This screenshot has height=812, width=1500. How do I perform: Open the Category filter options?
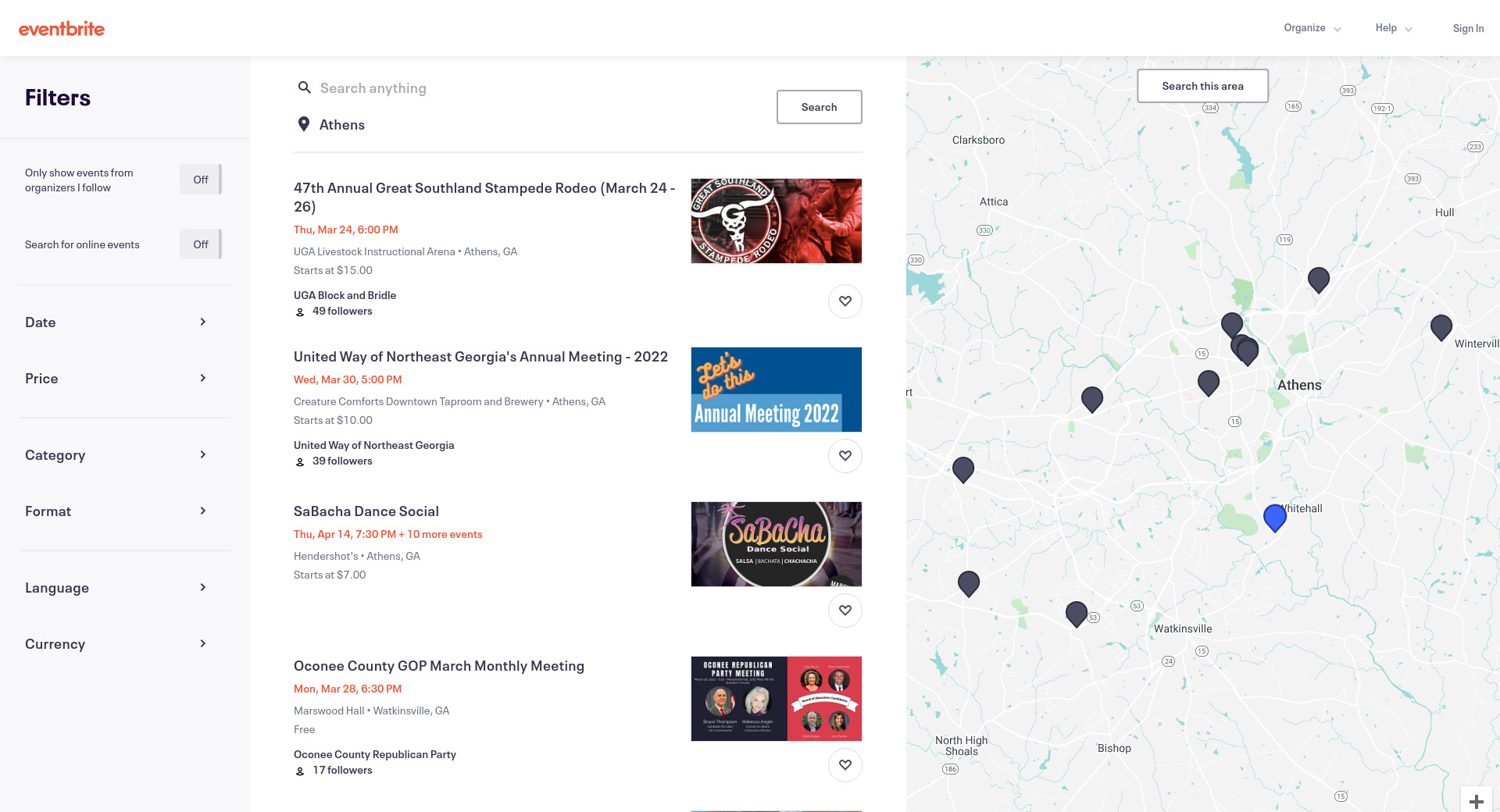click(x=117, y=455)
